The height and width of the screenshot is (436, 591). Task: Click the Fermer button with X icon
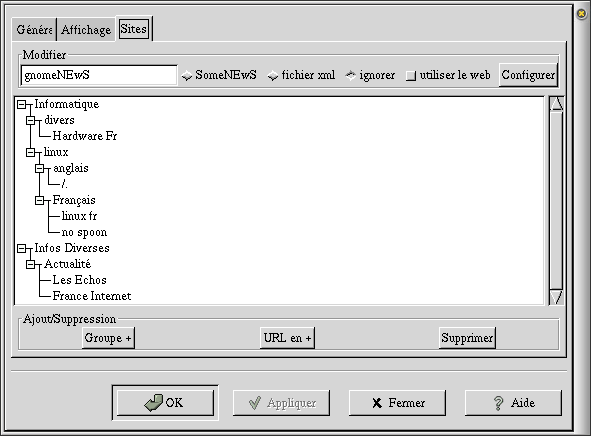[x=397, y=403]
